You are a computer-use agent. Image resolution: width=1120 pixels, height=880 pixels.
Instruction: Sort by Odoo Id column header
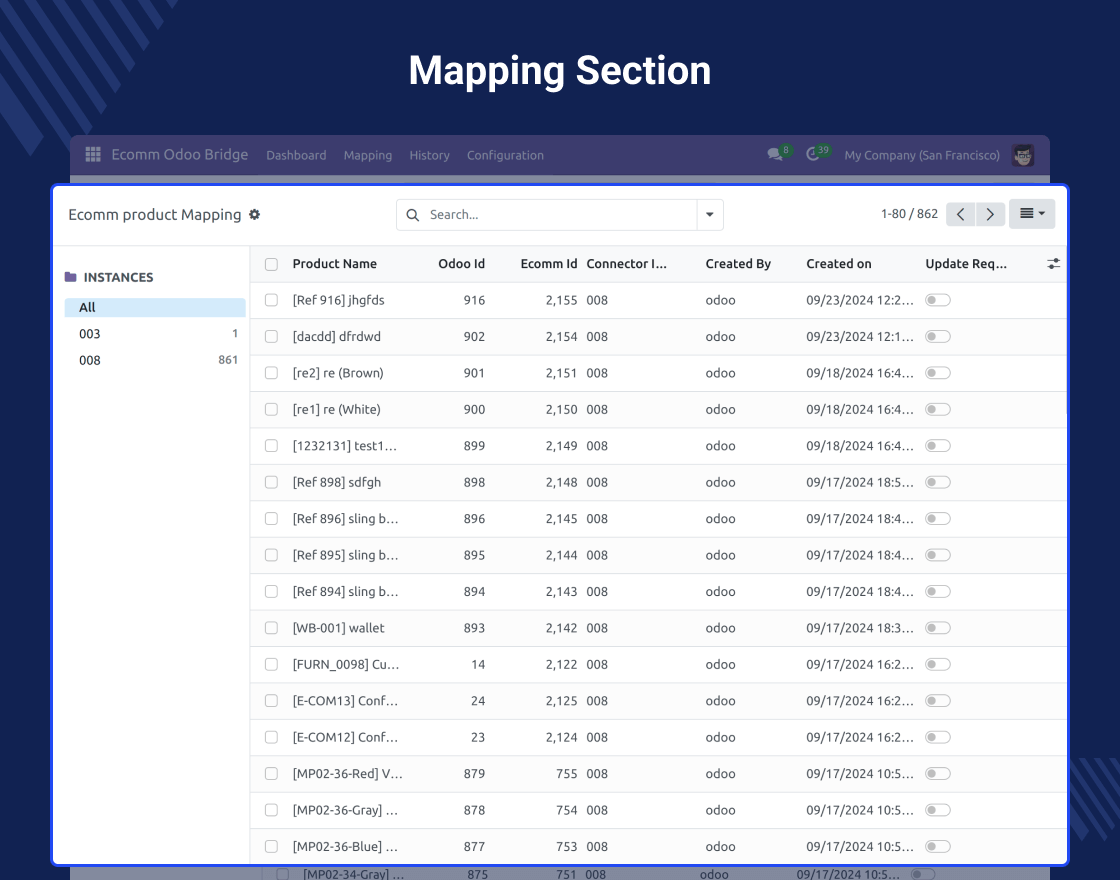click(461, 264)
